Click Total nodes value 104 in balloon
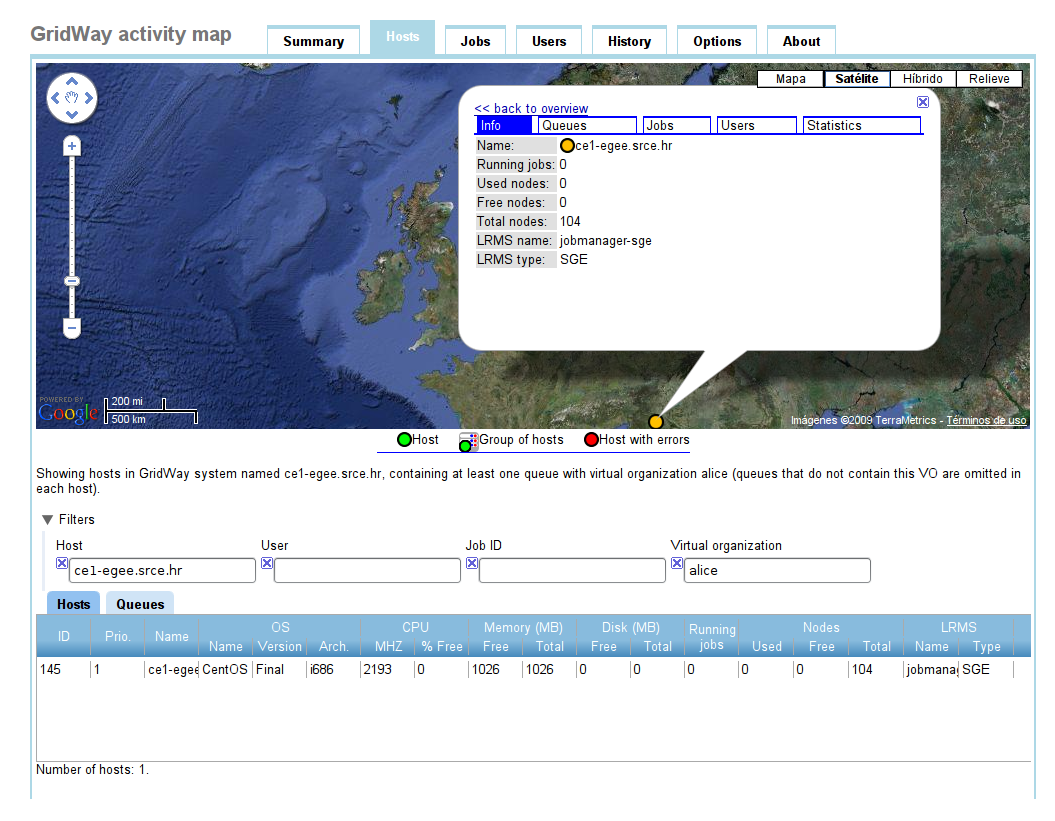This screenshot has width=1055, height=821. (x=570, y=221)
